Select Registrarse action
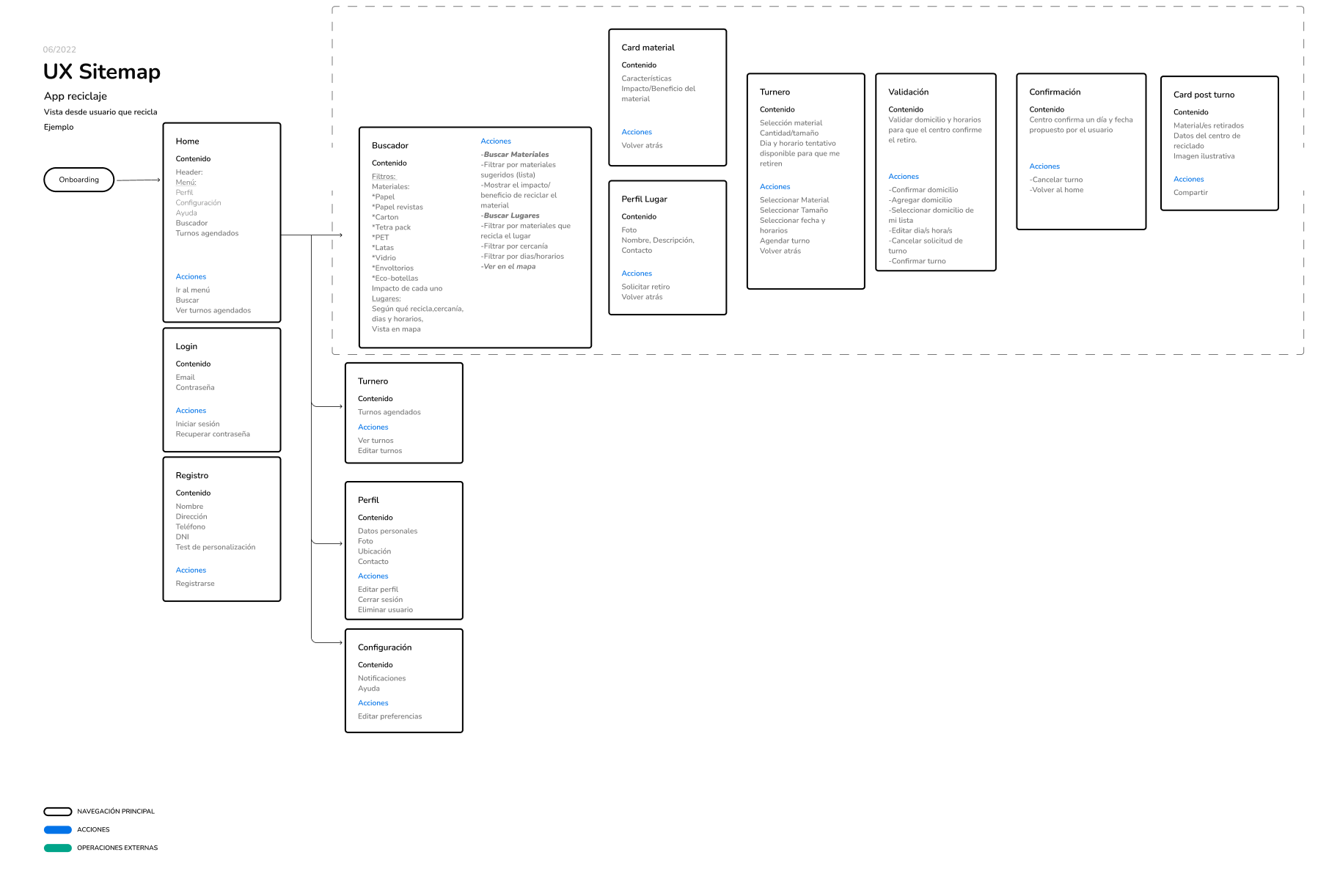This screenshot has width=1329, height=896. [195, 584]
